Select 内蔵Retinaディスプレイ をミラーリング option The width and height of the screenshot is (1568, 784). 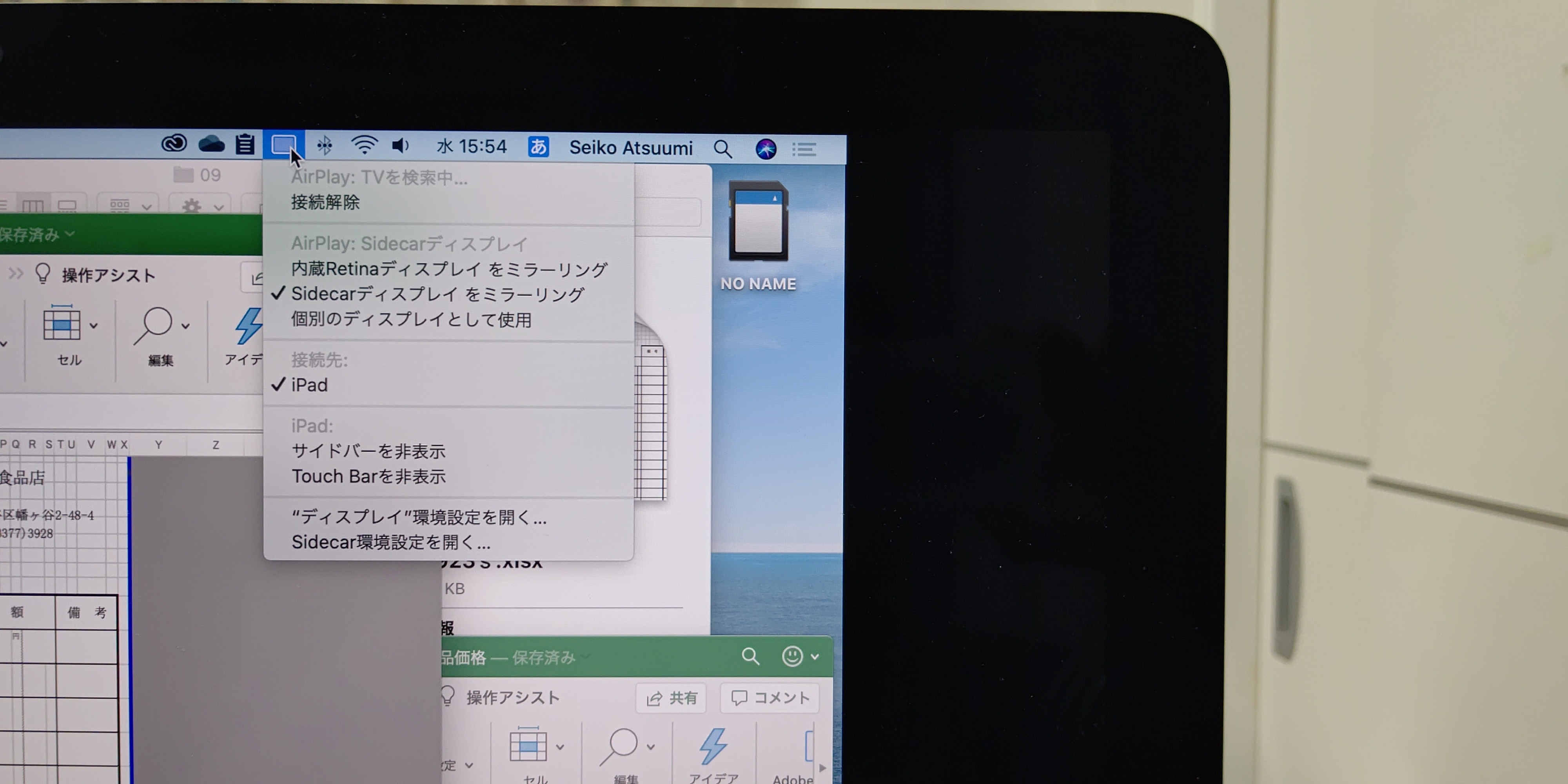point(448,269)
